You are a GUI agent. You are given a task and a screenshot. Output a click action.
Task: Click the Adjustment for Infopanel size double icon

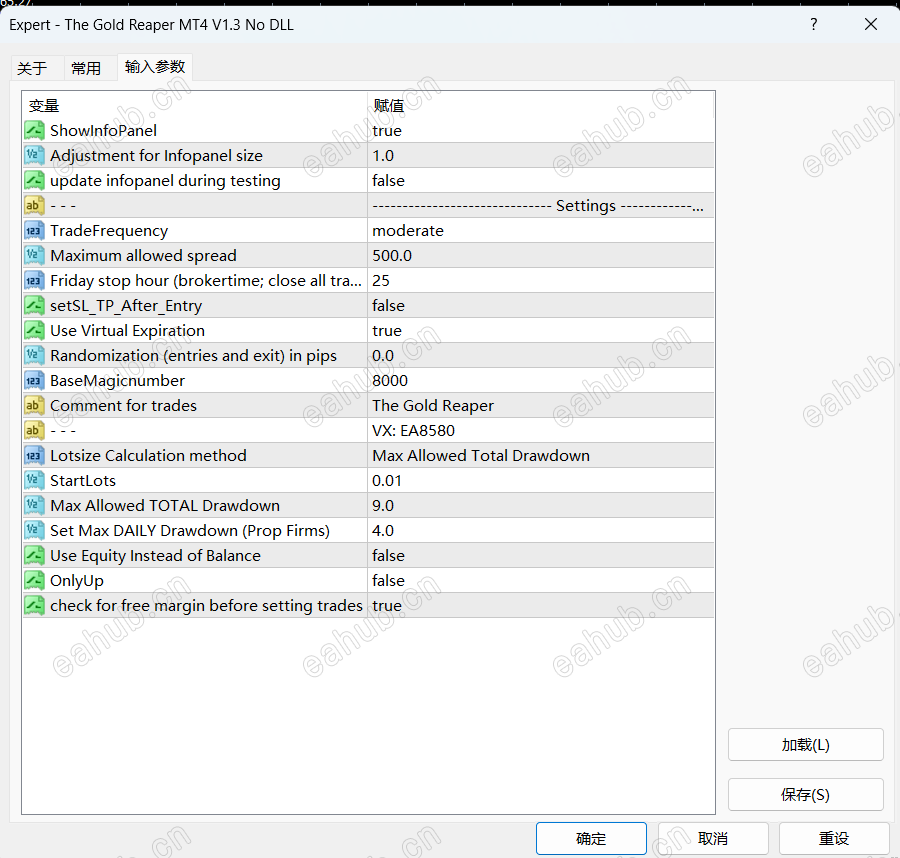[x=34, y=156]
